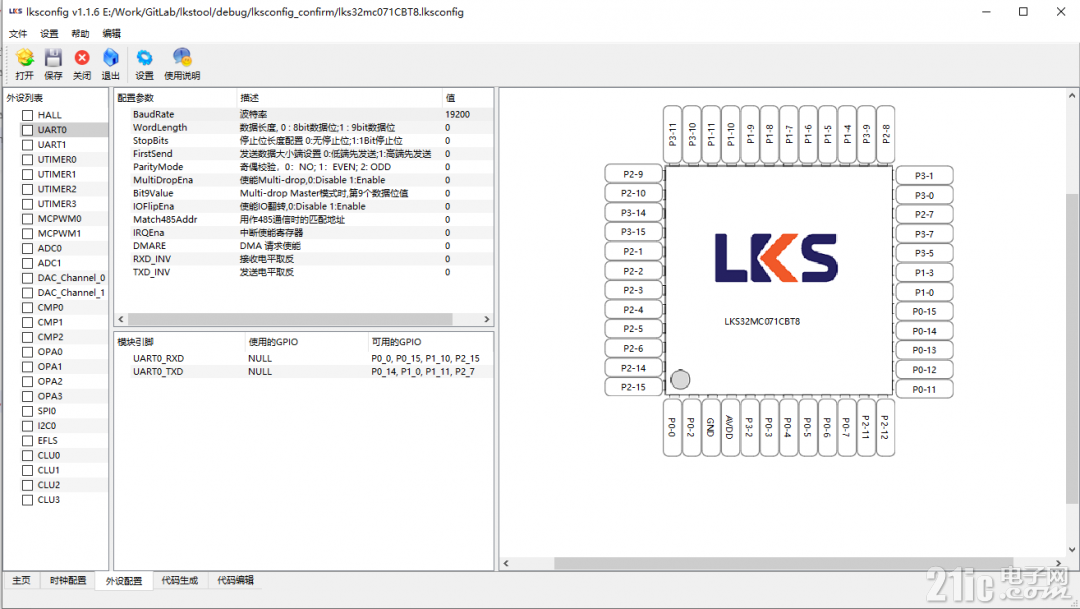Screen dimensions: 1080x609
Task: Click the TXD_INV parameter name
Action: [152, 272]
